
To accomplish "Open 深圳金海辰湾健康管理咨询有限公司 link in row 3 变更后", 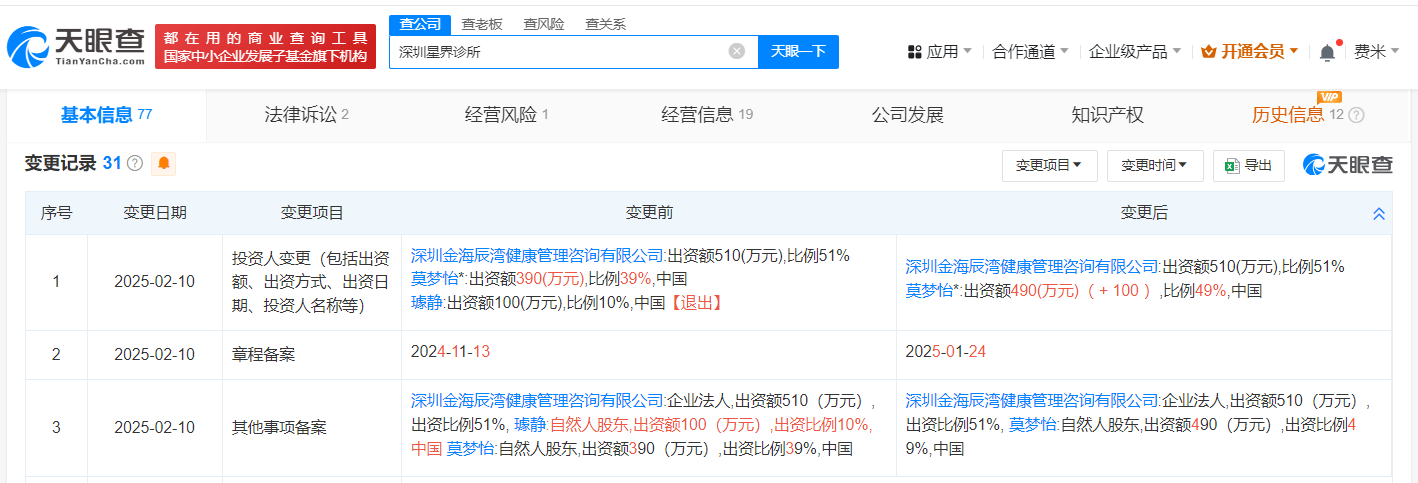I will point(1032,401).
